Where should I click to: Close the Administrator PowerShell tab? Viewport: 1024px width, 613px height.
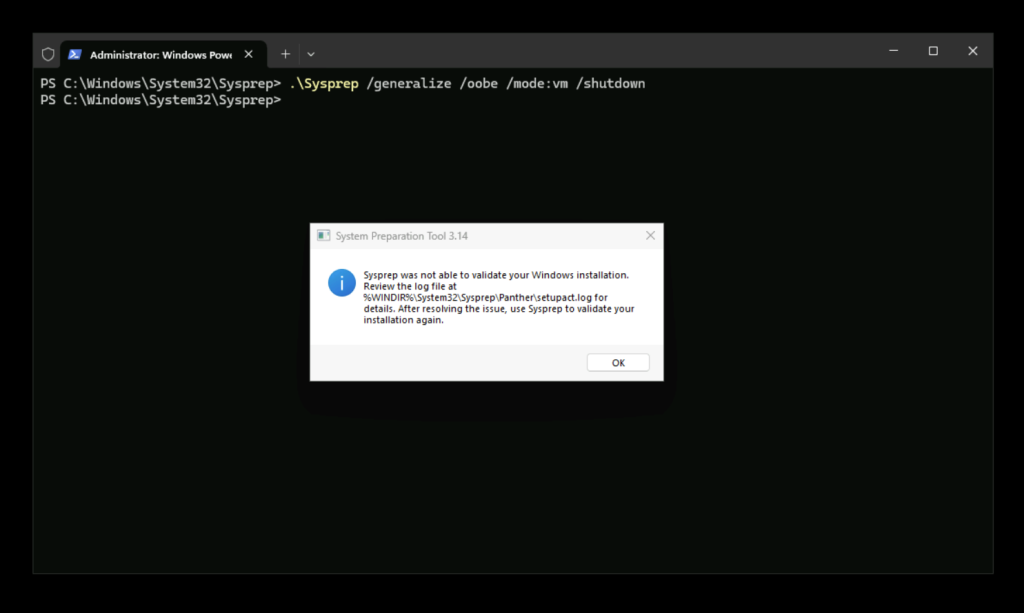pos(249,54)
